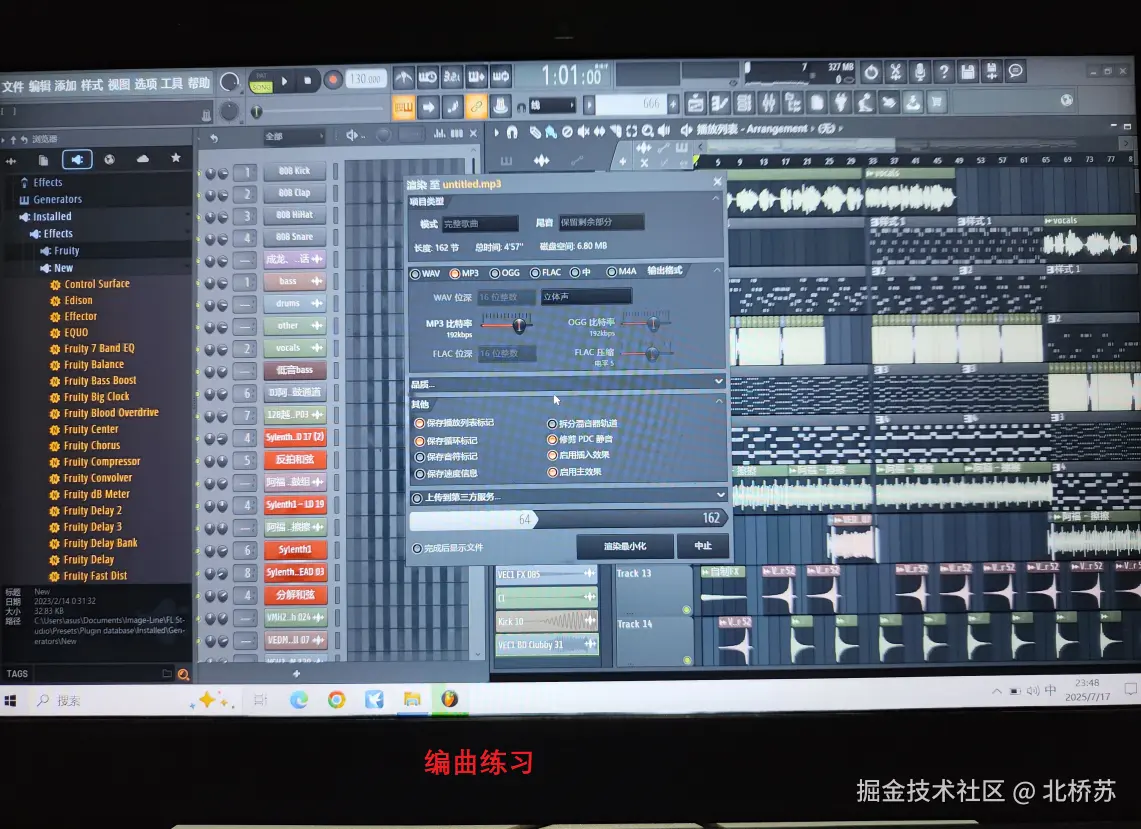Open the Mixer faders icon

768,103
